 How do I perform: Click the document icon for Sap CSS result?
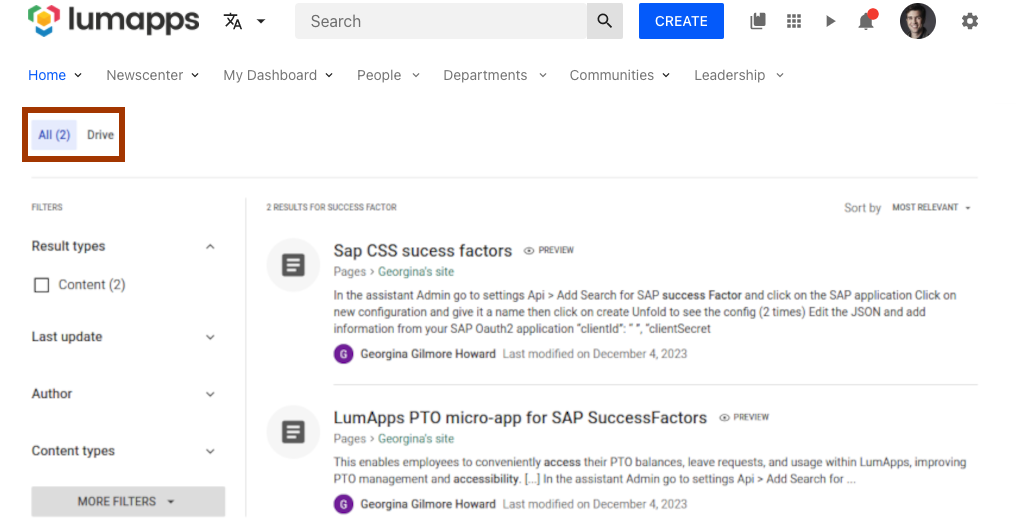[x=293, y=265]
